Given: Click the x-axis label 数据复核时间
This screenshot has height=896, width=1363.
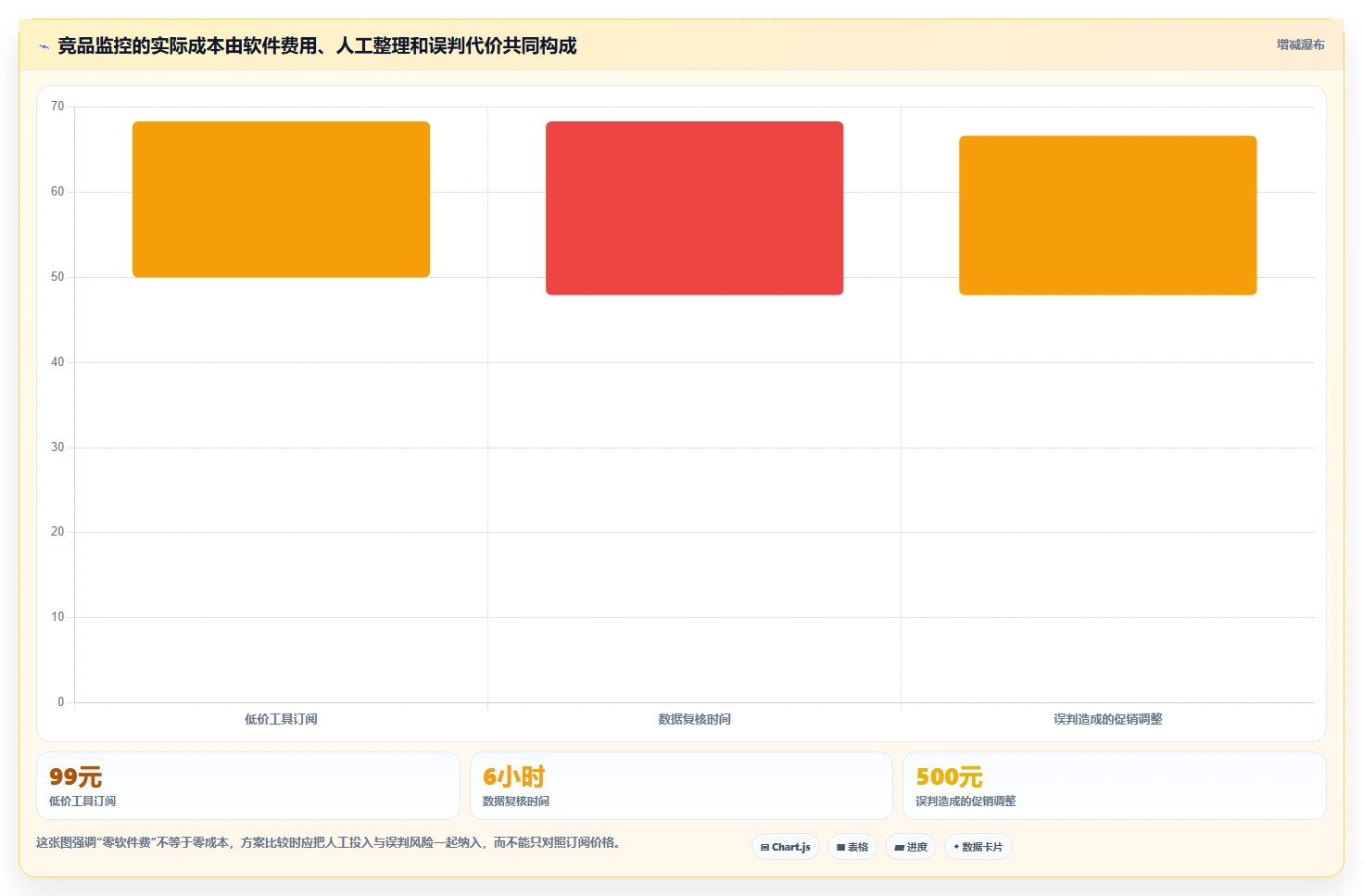Looking at the screenshot, I should (694, 719).
